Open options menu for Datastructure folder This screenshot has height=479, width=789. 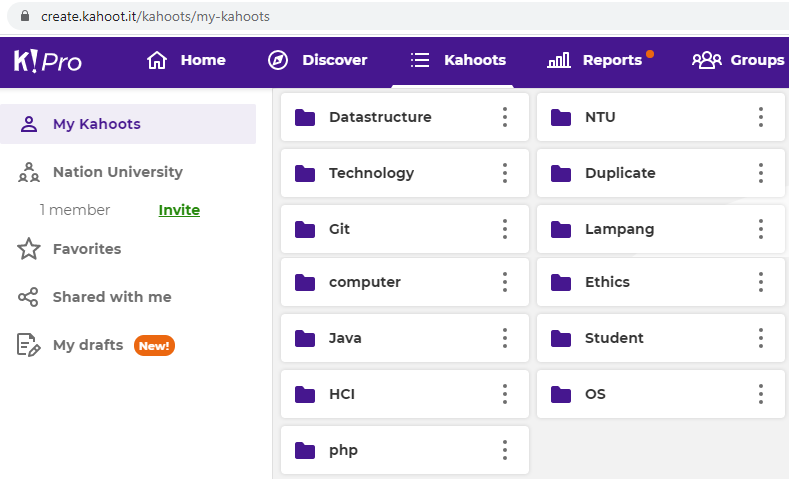(x=505, y=117)
